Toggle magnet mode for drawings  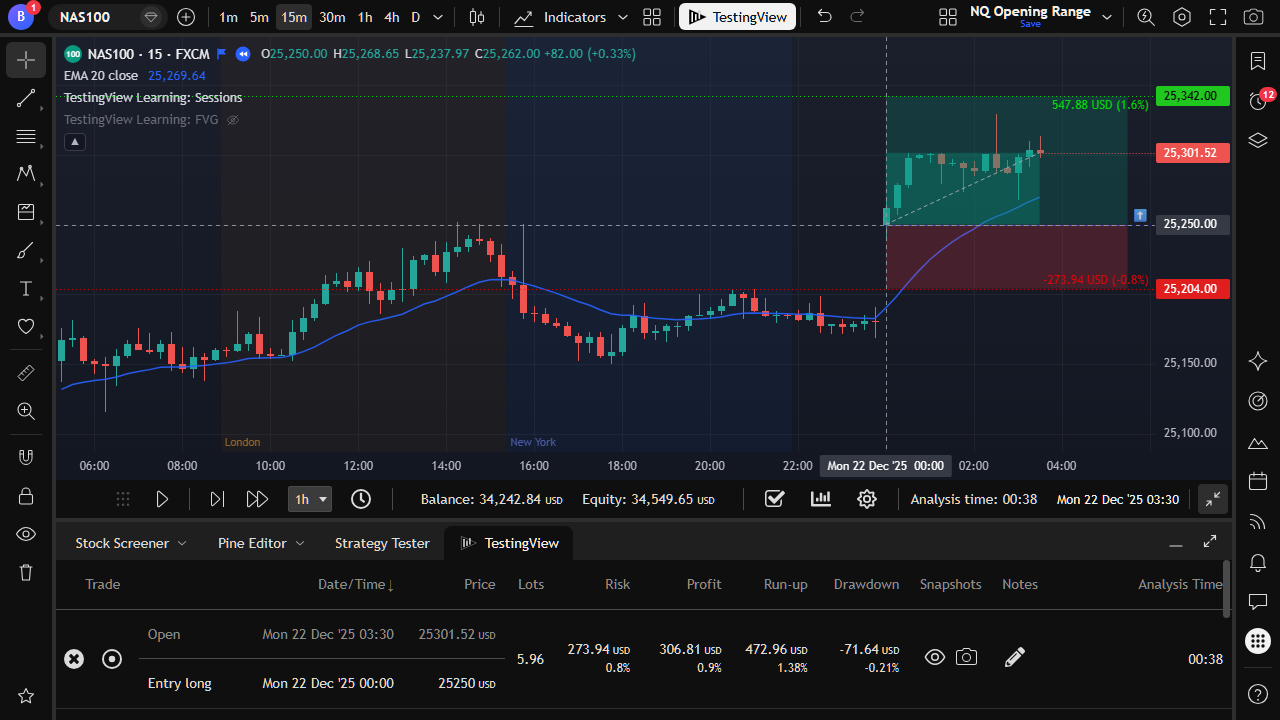(x=26, y=457)
